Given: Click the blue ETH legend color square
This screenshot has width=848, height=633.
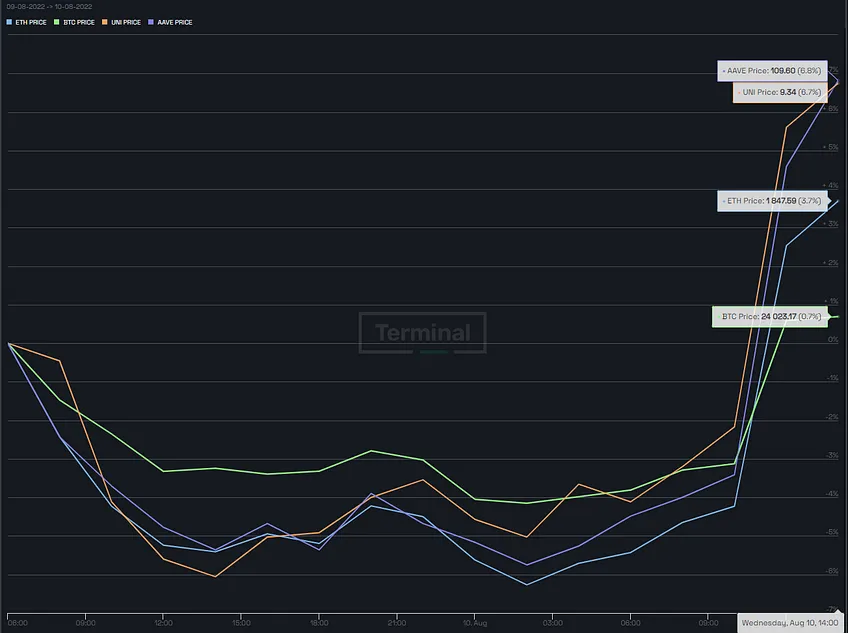Looking at the screenshot, I should coord(9,22).
